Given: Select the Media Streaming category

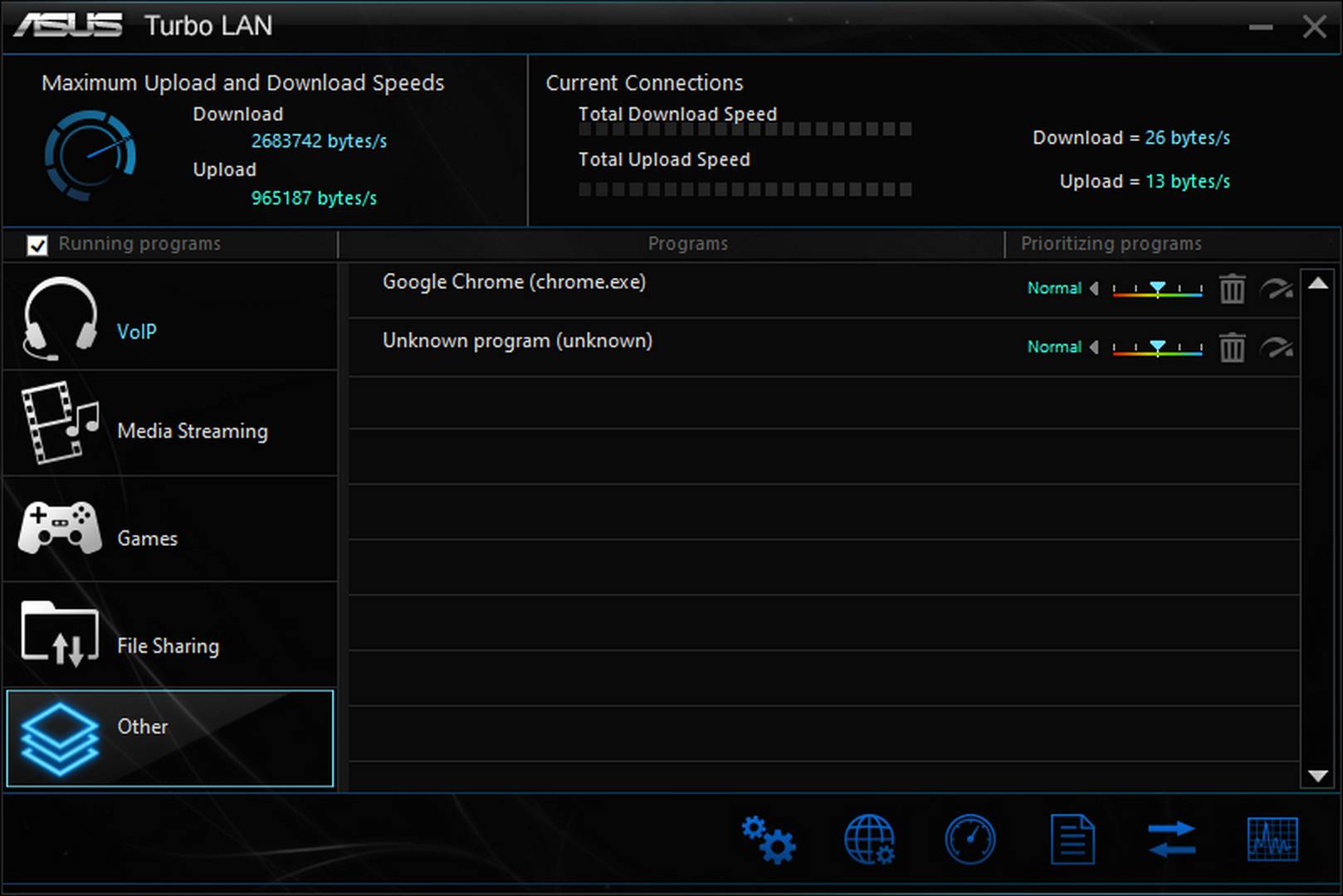Looking at the screenshot, I should pos(170,423).
